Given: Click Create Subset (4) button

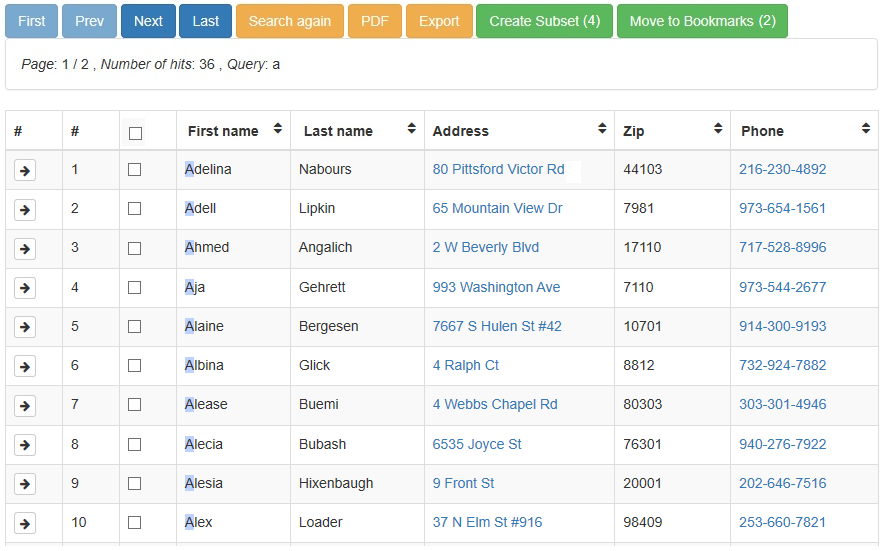Looking at the screenshot, I should click(x=545, y=21).
